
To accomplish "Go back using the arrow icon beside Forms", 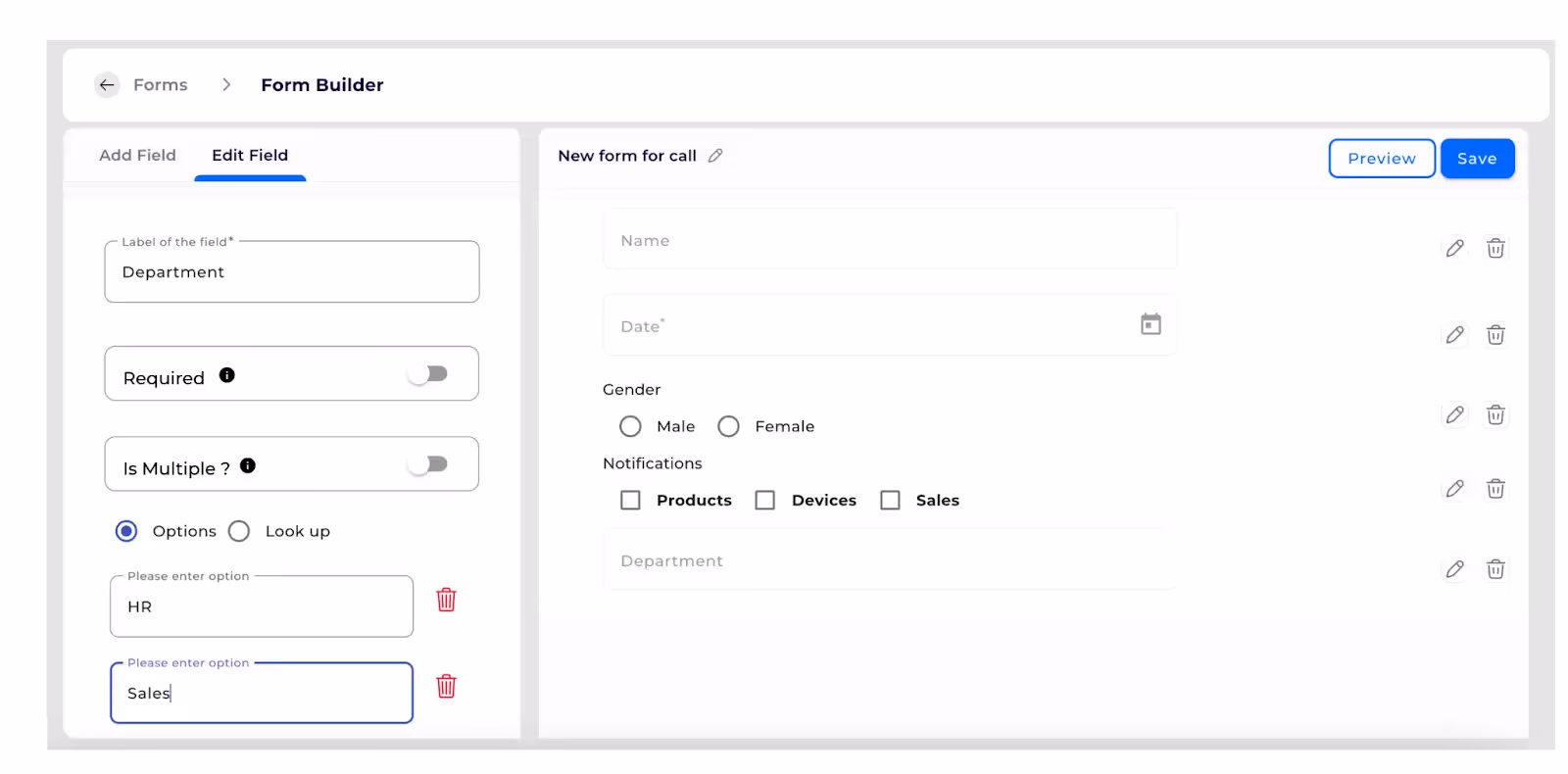I will 107,85.
